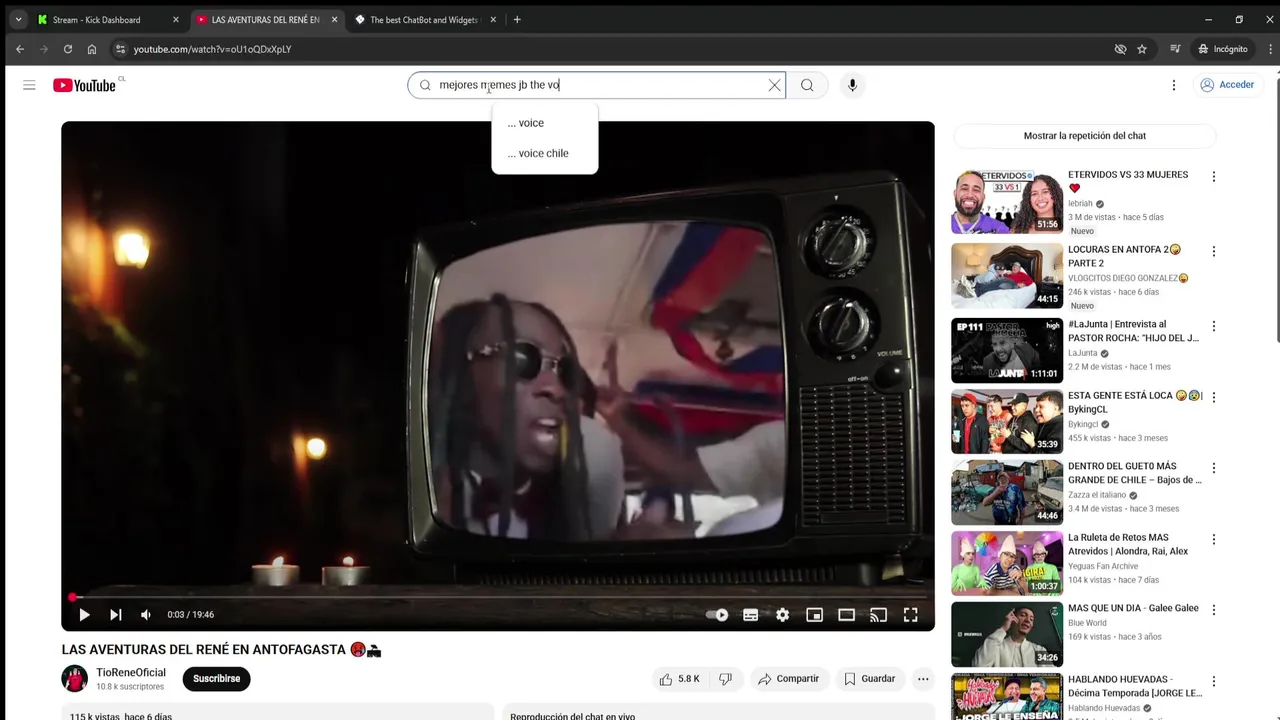1280x720 pixels.
Task: Open the lebriah channel name link
Action: (1080, 204)
